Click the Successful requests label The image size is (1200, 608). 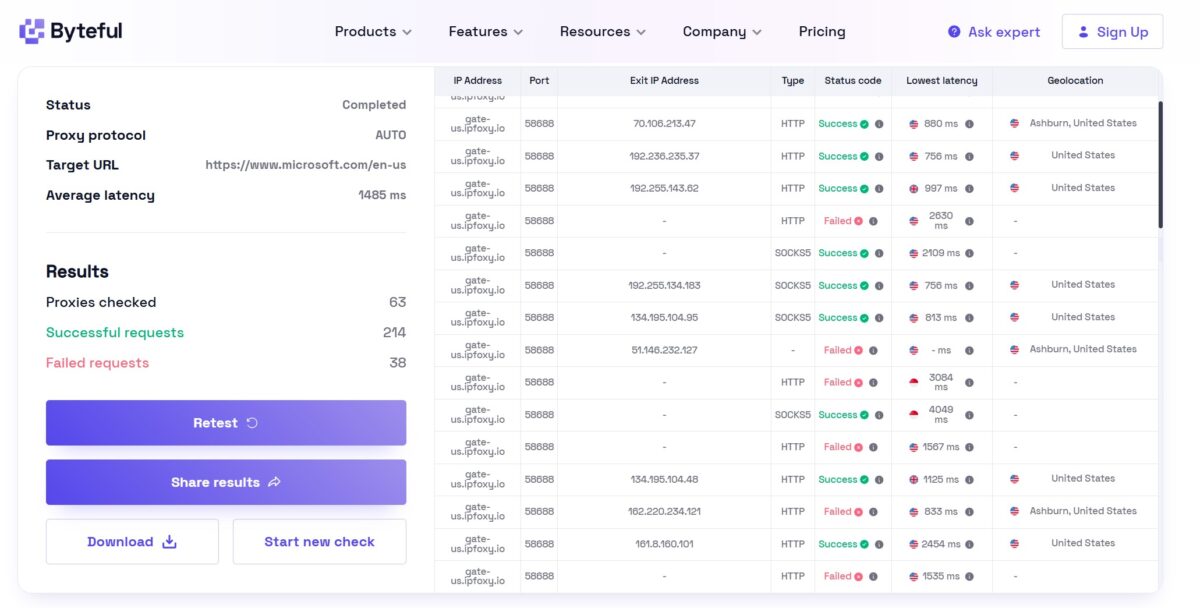click(115, 333)
